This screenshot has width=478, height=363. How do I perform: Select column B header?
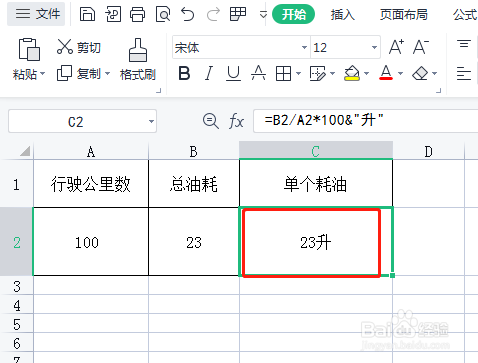(x=194, y=152)
